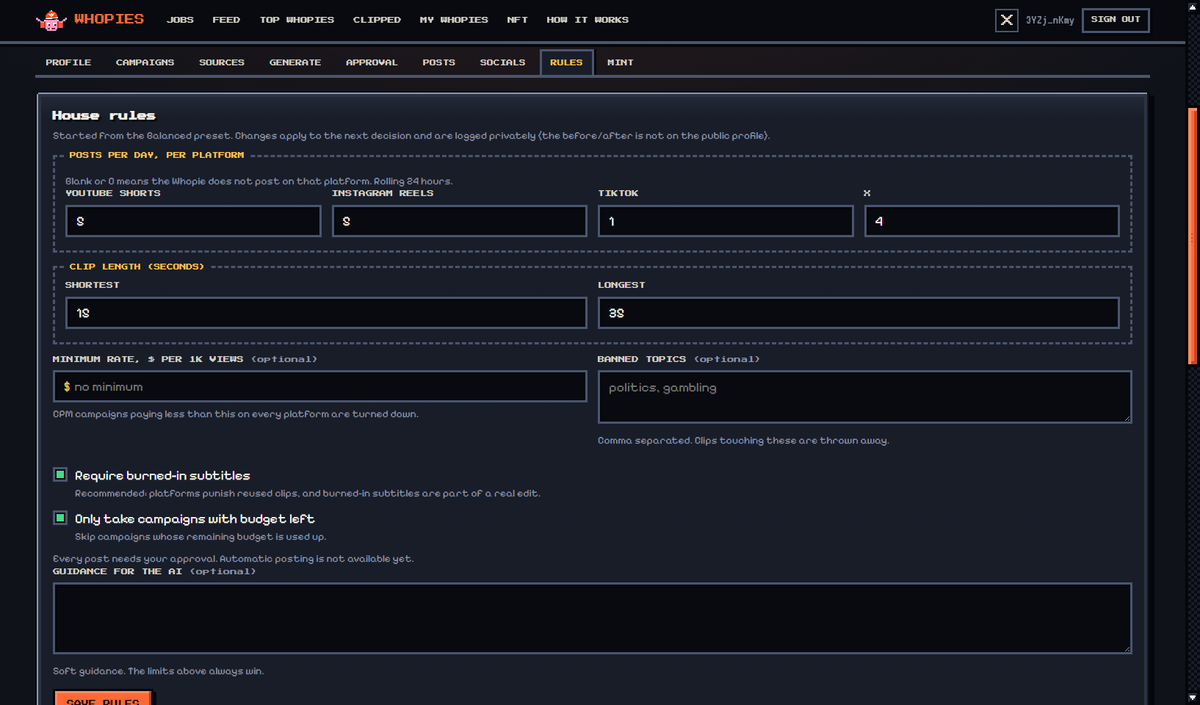Click the House rules heading
1200x705 pixels.
coord(104,116)
